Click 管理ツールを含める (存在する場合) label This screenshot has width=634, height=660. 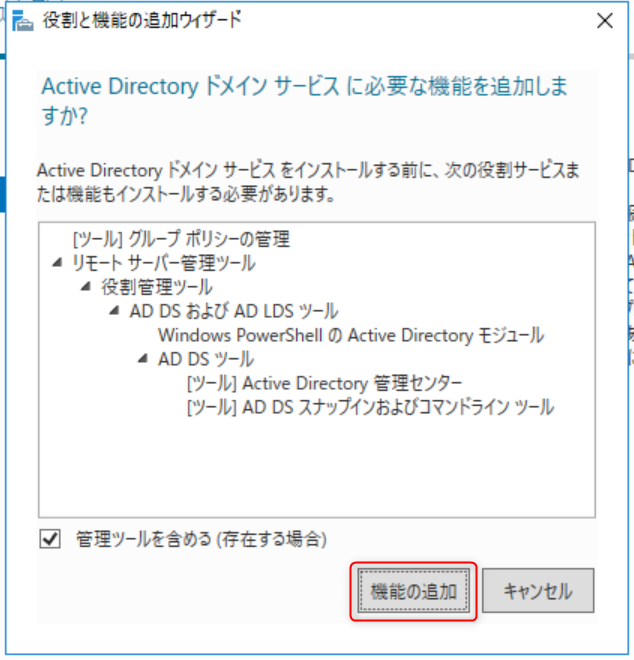coord(201,539)
